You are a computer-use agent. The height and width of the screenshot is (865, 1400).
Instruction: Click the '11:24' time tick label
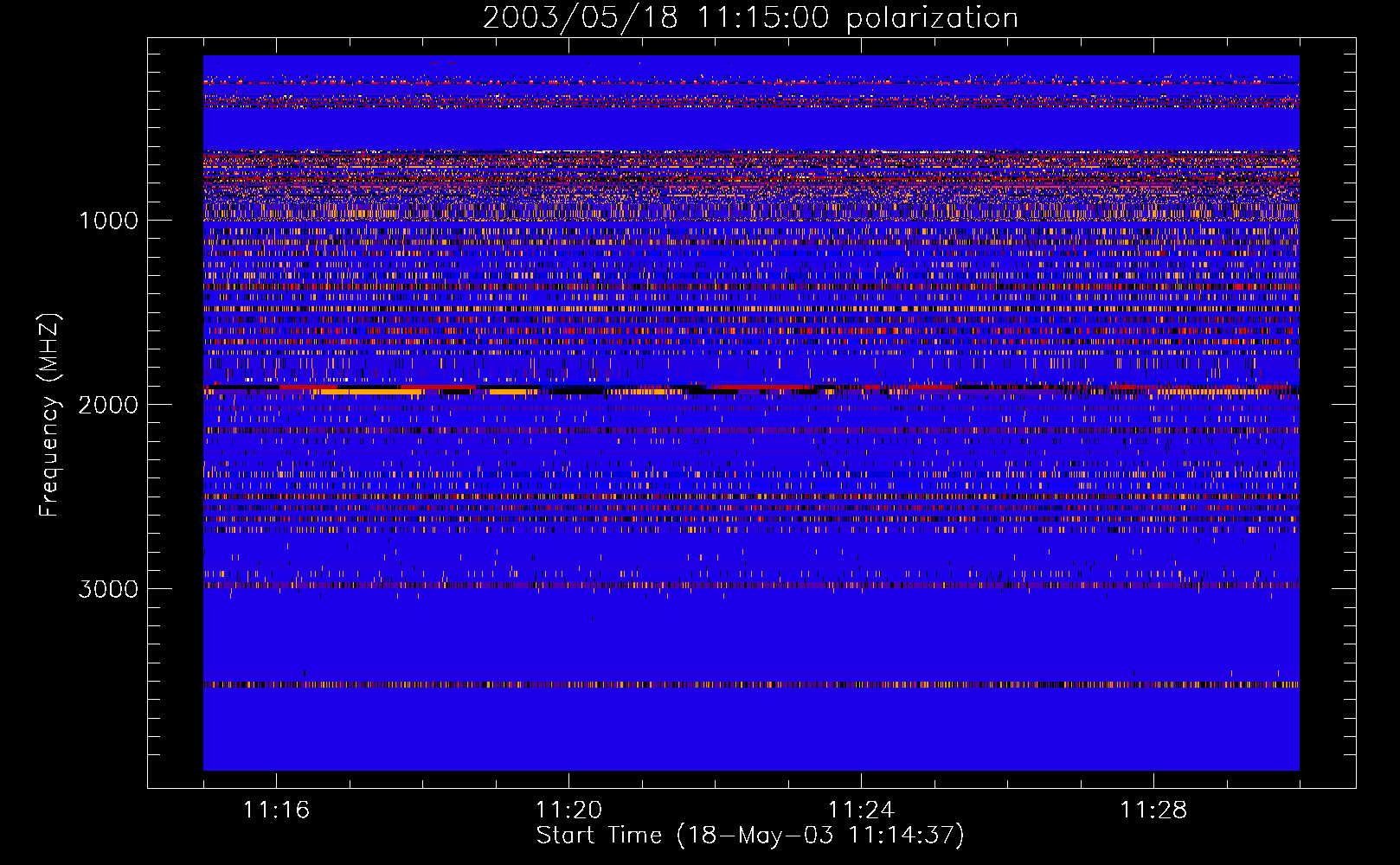pyautogui.click(x=861, y=811)
